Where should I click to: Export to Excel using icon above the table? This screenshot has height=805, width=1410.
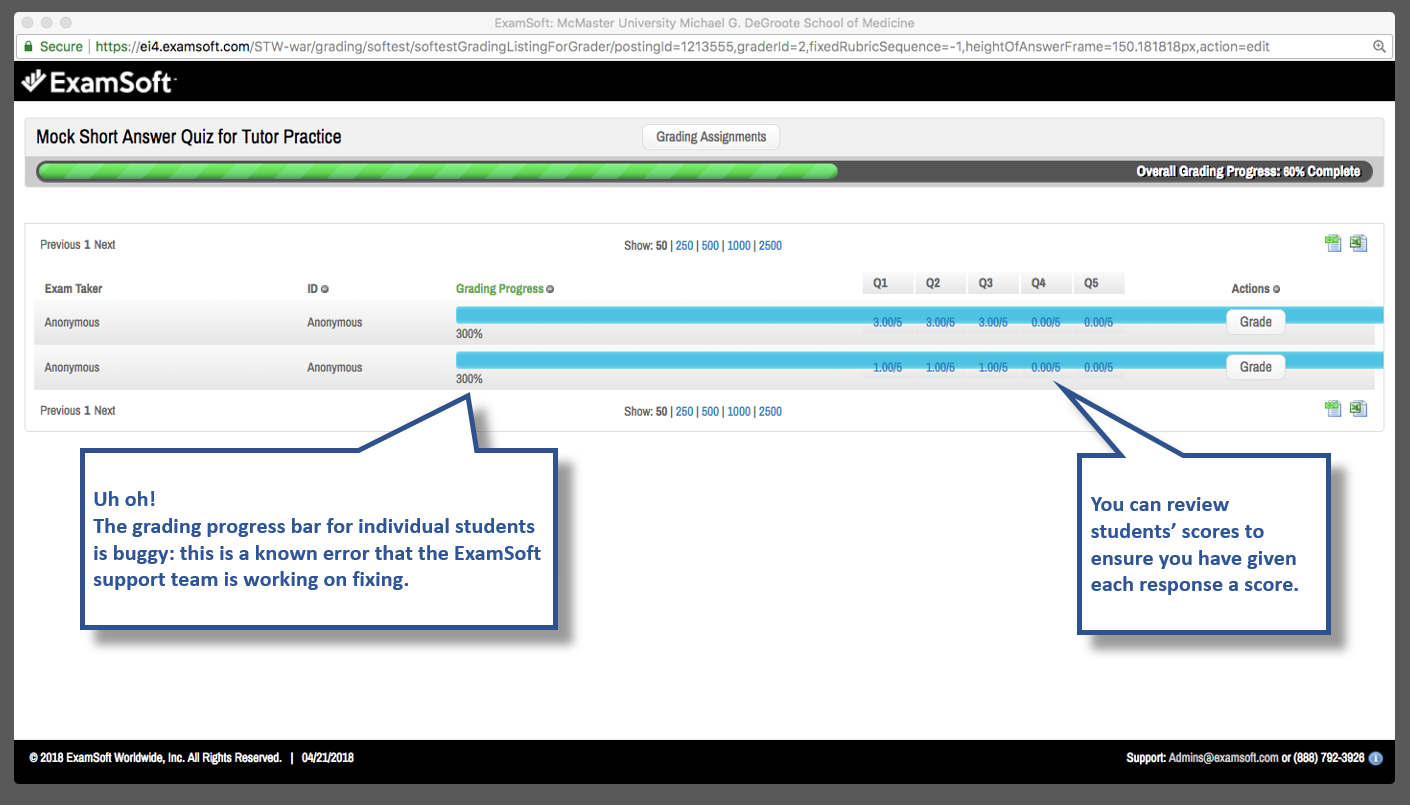(x=1358, y=243)
